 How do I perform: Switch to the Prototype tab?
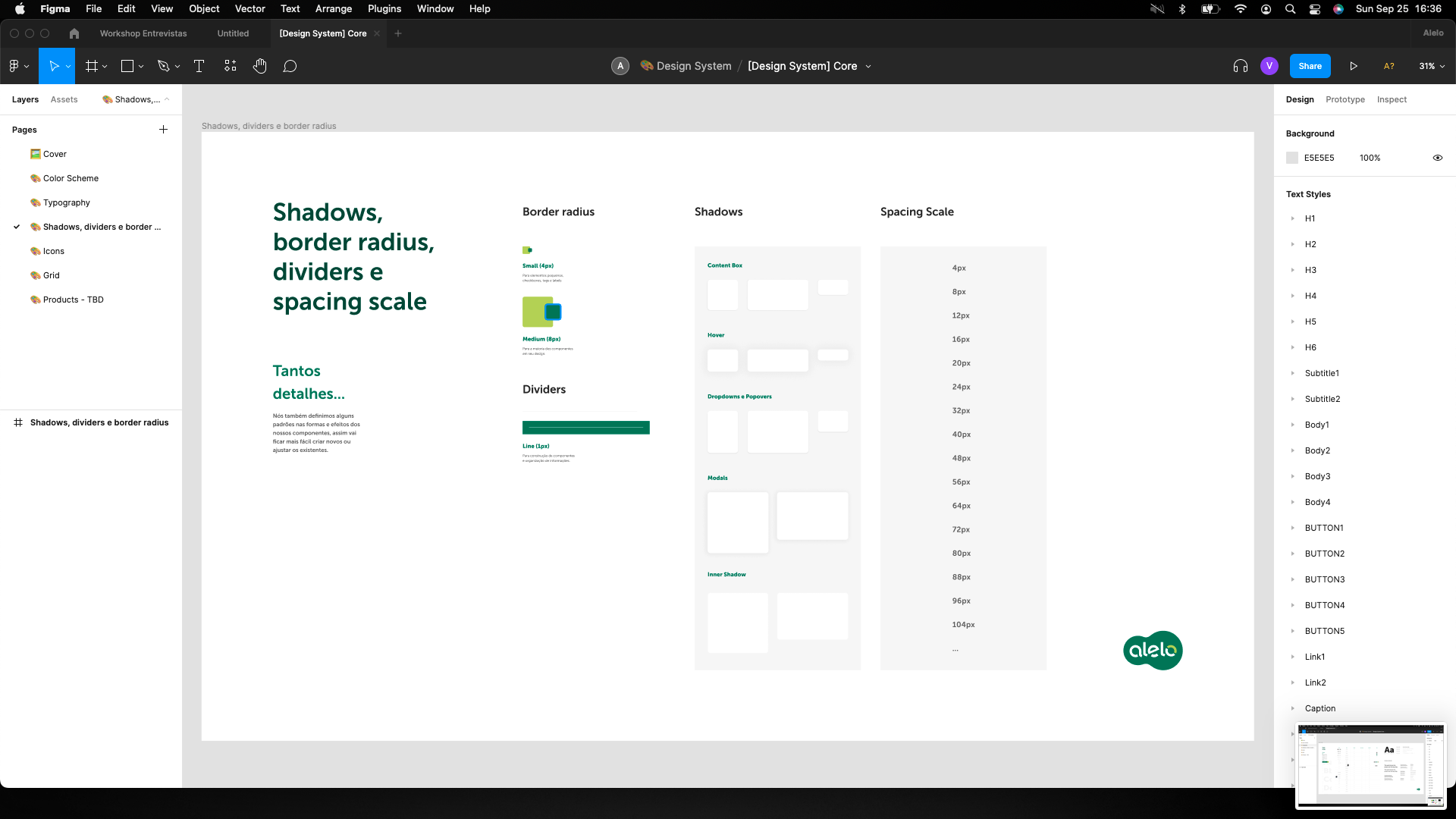(x=1345, y=99)
